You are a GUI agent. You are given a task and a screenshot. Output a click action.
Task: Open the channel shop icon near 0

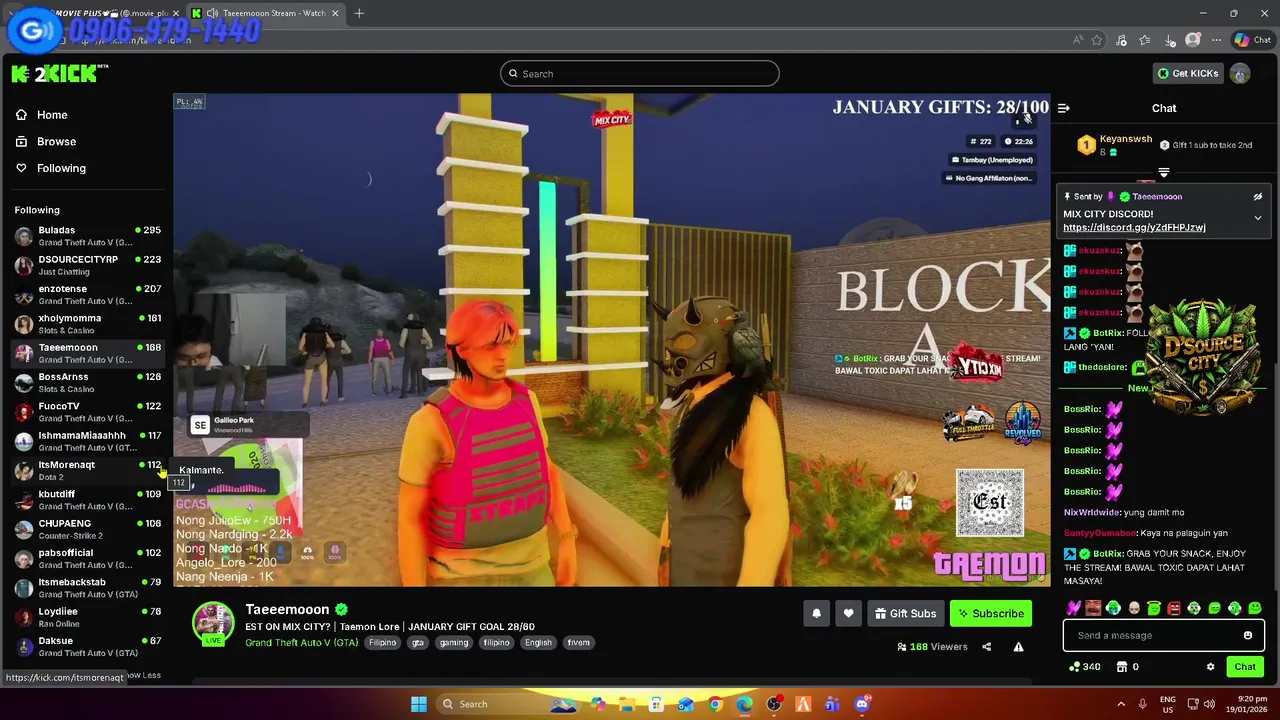1121,667
